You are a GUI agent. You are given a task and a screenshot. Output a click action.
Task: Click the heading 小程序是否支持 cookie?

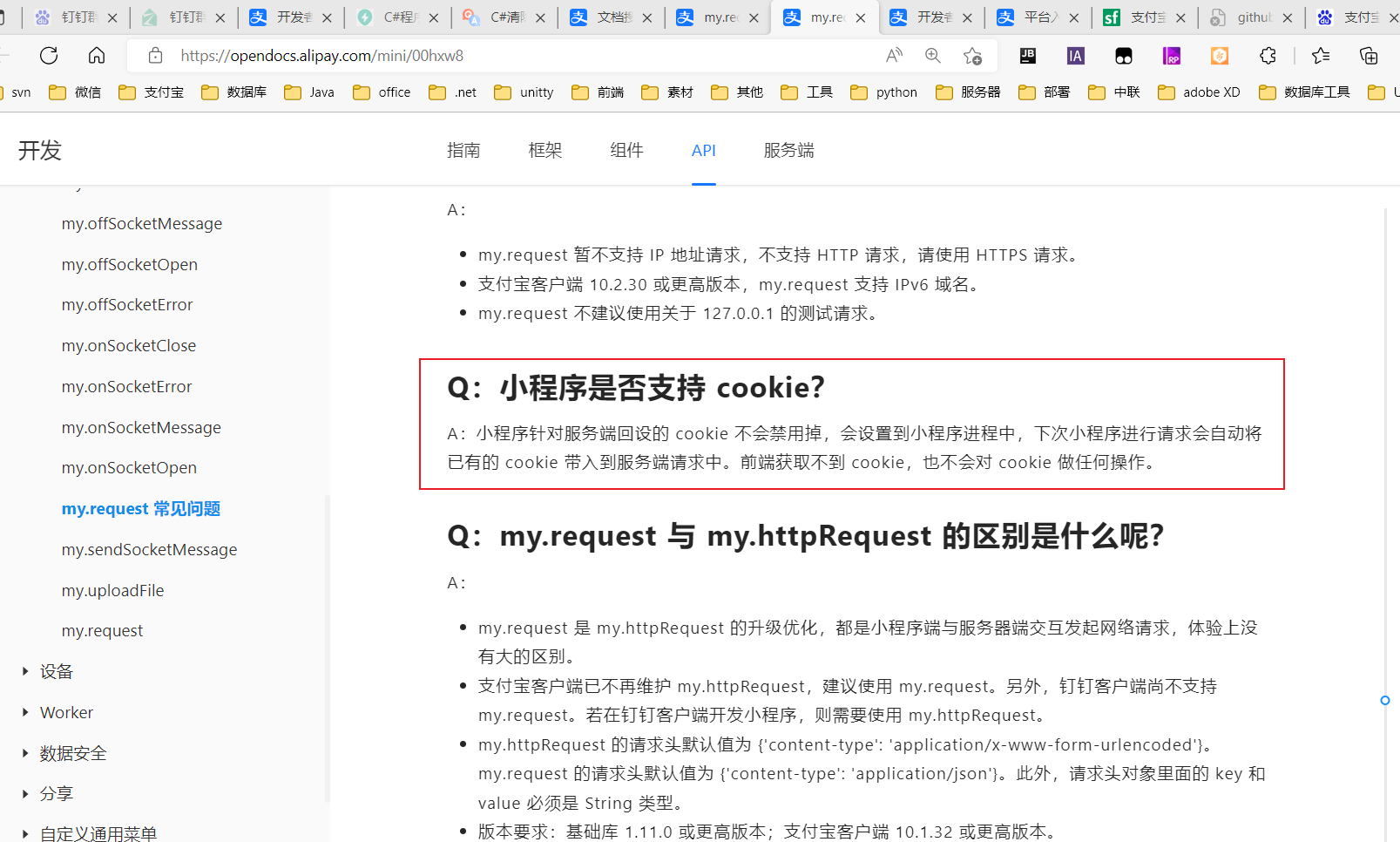[x=636, y=388]
